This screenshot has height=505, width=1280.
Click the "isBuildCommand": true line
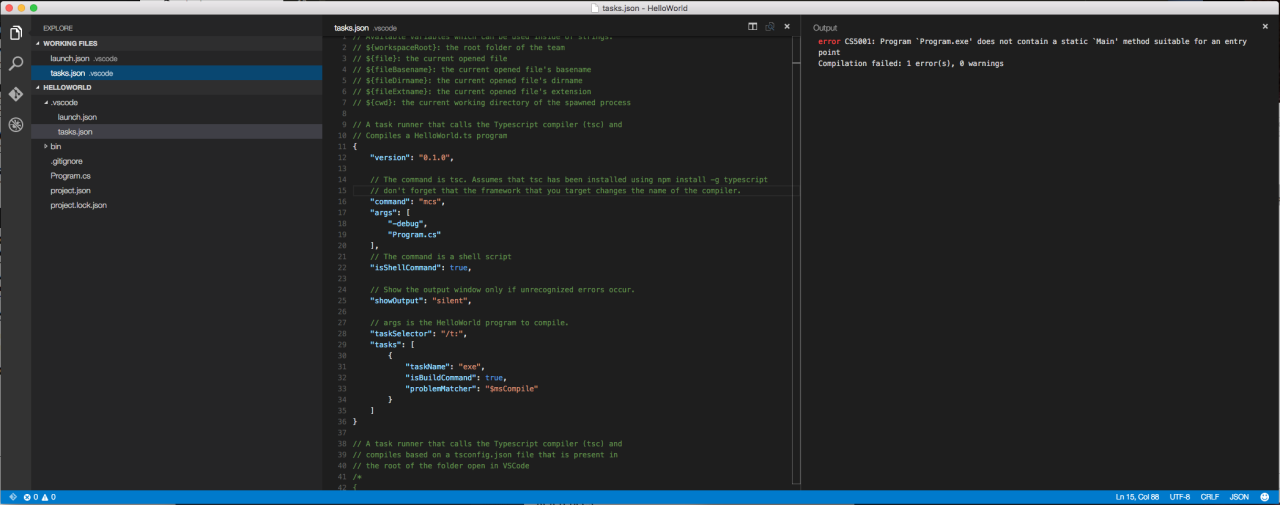coord(455,377)
